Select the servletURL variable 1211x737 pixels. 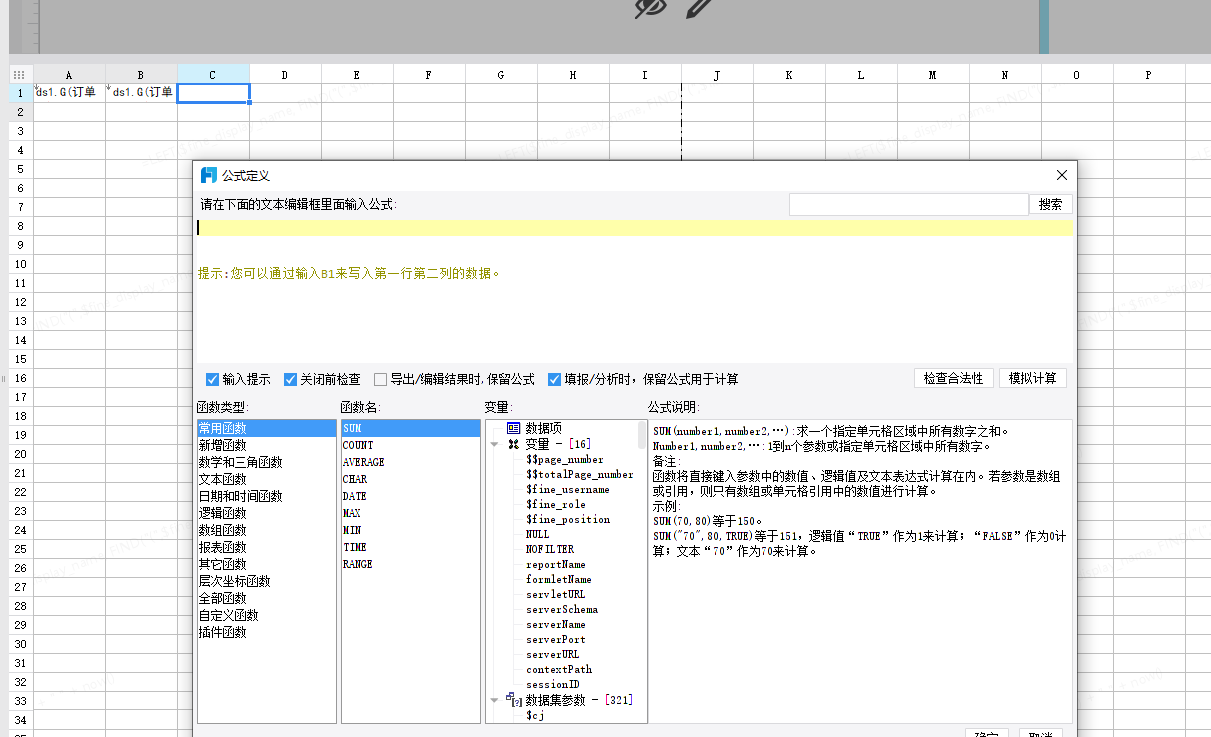click(x=556, y=594)
